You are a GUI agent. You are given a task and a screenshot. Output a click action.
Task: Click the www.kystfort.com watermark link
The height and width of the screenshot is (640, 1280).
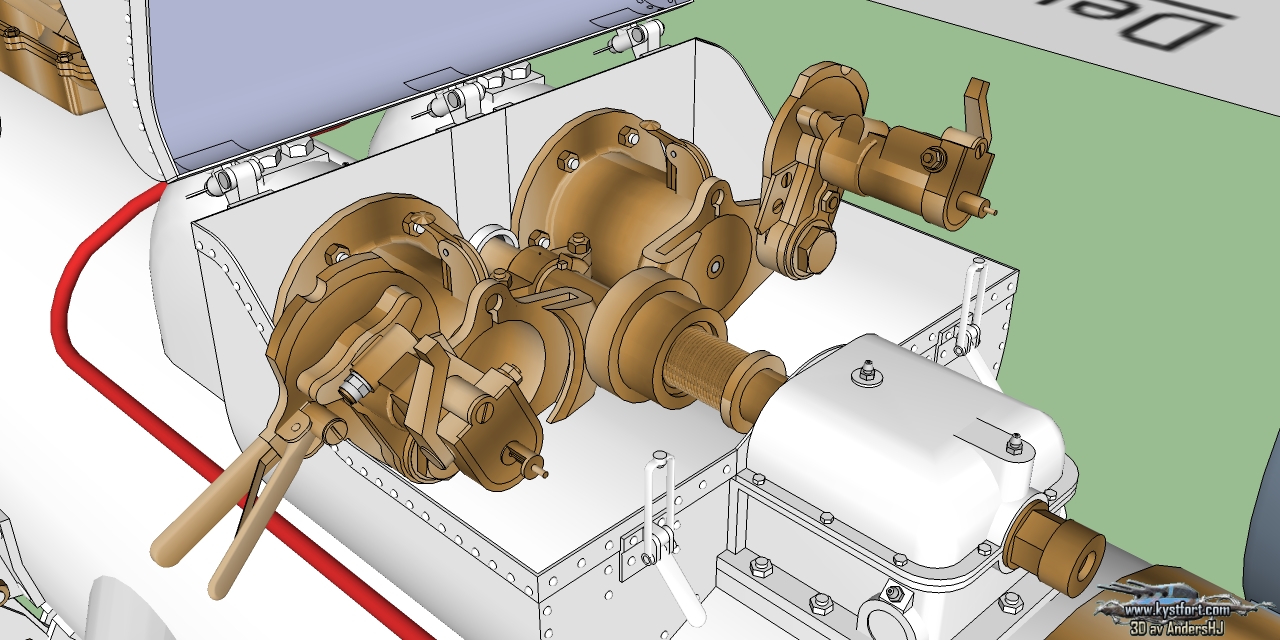click(x=1177, y=610)
